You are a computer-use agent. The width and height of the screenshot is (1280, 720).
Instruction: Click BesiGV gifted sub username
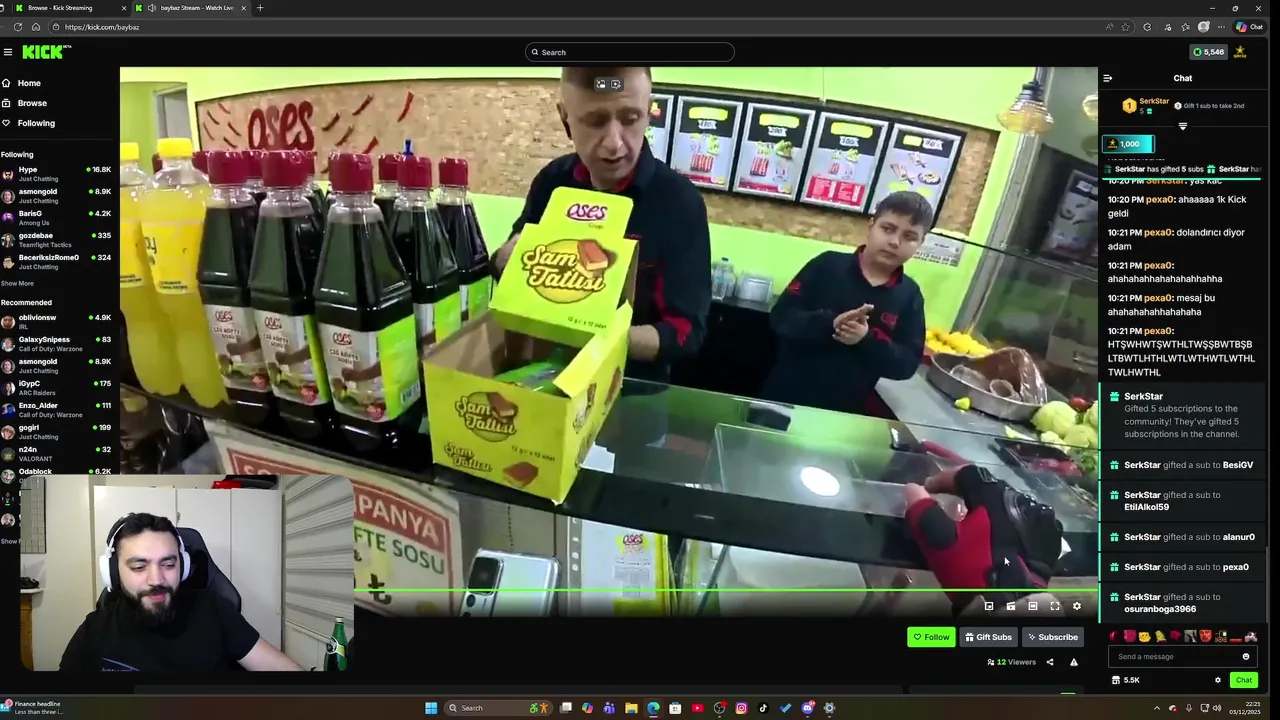click(x=1237, y=465)
